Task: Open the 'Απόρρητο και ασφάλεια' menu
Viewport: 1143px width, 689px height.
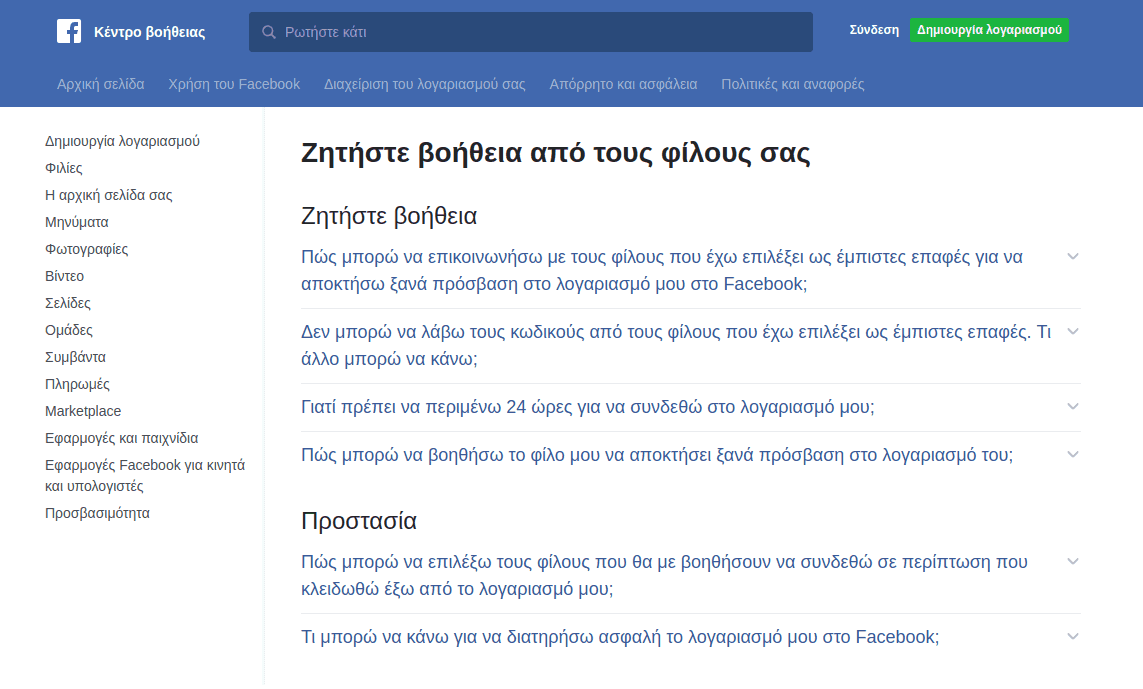Action: pyautogui.click(x=623, y=84)
